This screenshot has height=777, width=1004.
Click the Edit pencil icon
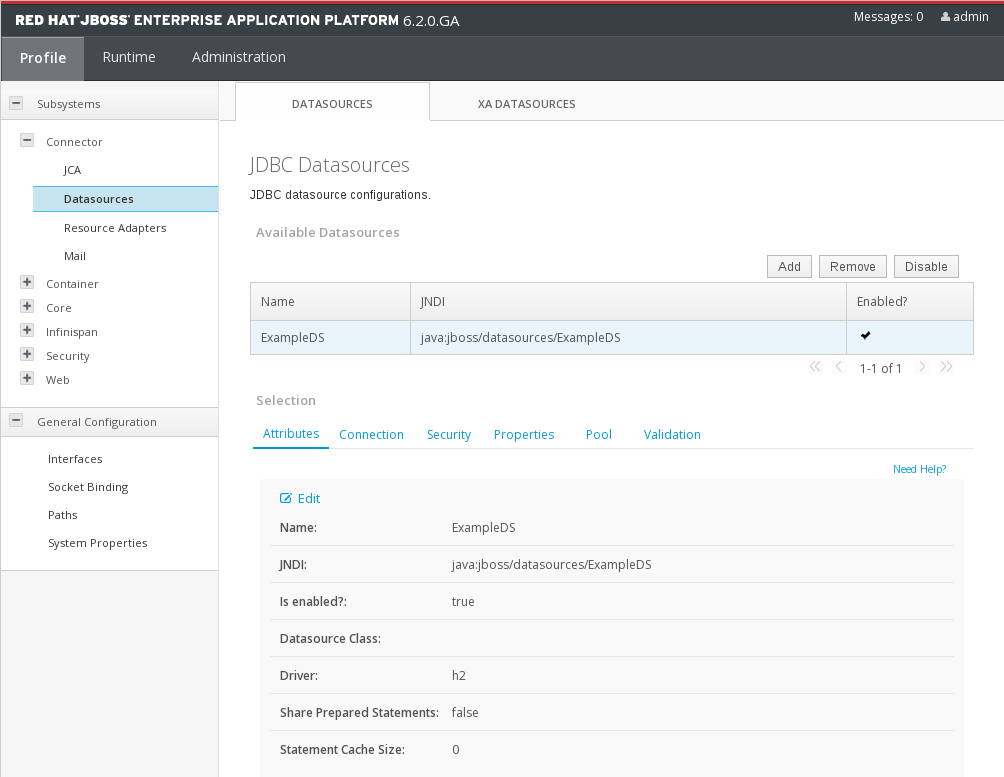point(286,498)
